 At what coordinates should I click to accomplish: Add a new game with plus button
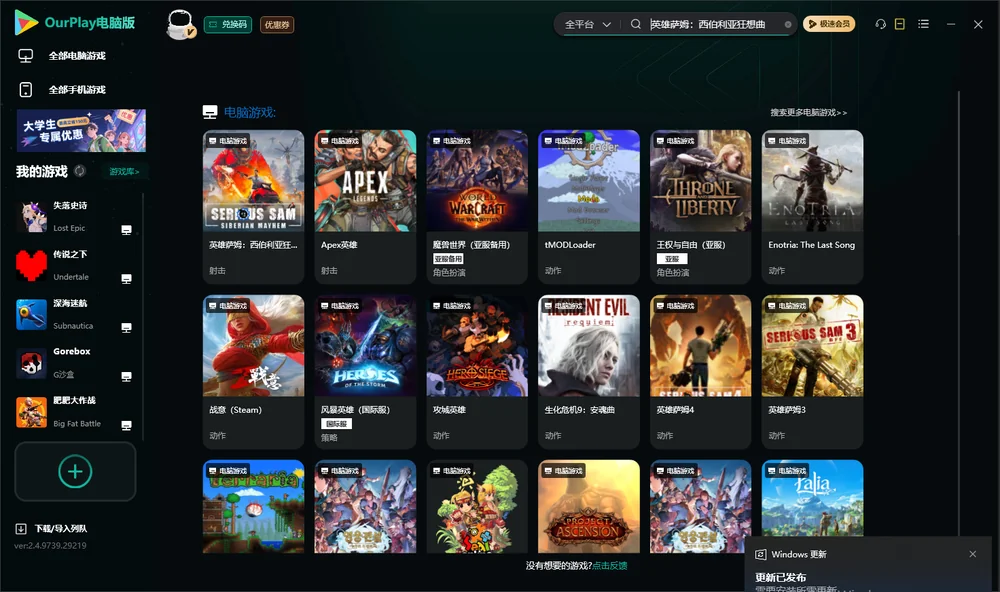tap(75, 471)
